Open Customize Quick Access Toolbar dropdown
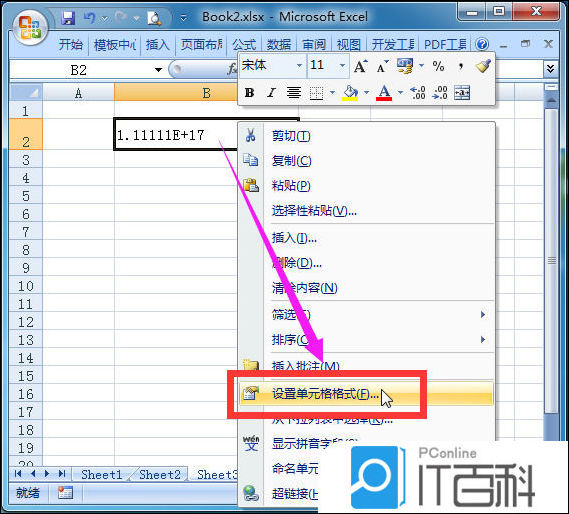Image resolution: width=569 pixels, height=514 pixels. pos(184,18)
